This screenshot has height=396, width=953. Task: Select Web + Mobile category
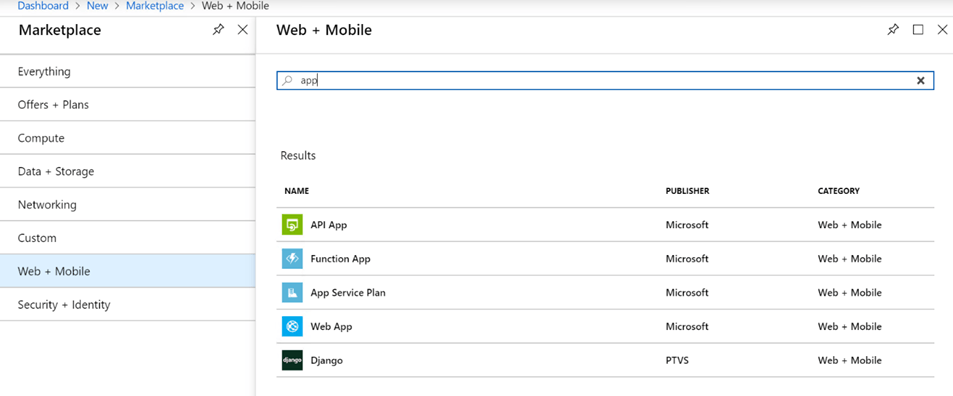point(128,271)
